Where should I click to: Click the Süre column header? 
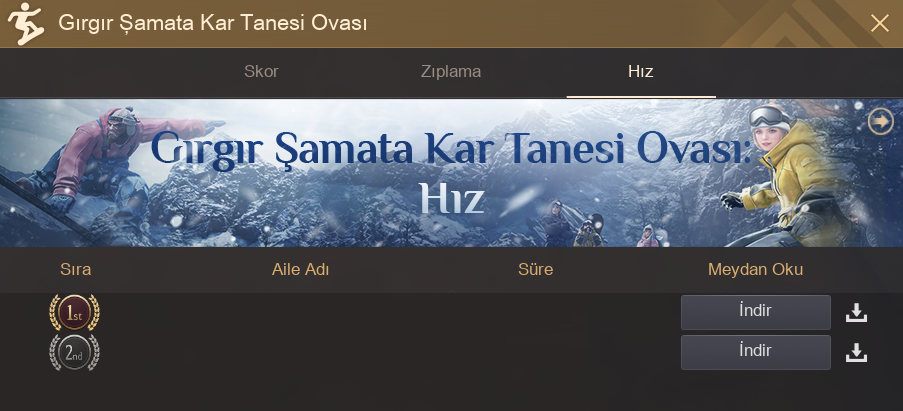536,269
